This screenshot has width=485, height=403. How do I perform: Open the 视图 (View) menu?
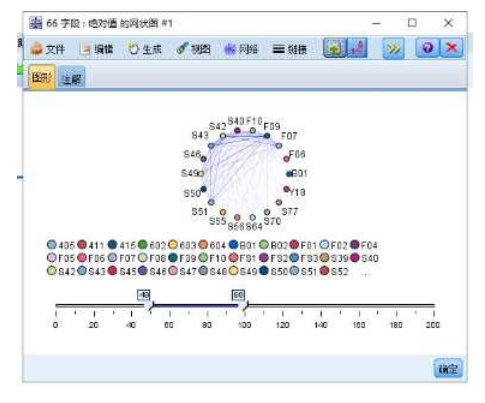point(194,49)
